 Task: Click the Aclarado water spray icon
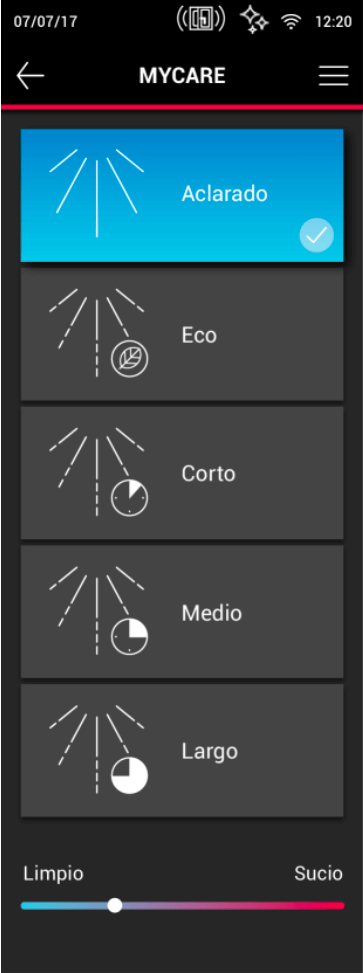pyautogui.click(x=97, y=193)
